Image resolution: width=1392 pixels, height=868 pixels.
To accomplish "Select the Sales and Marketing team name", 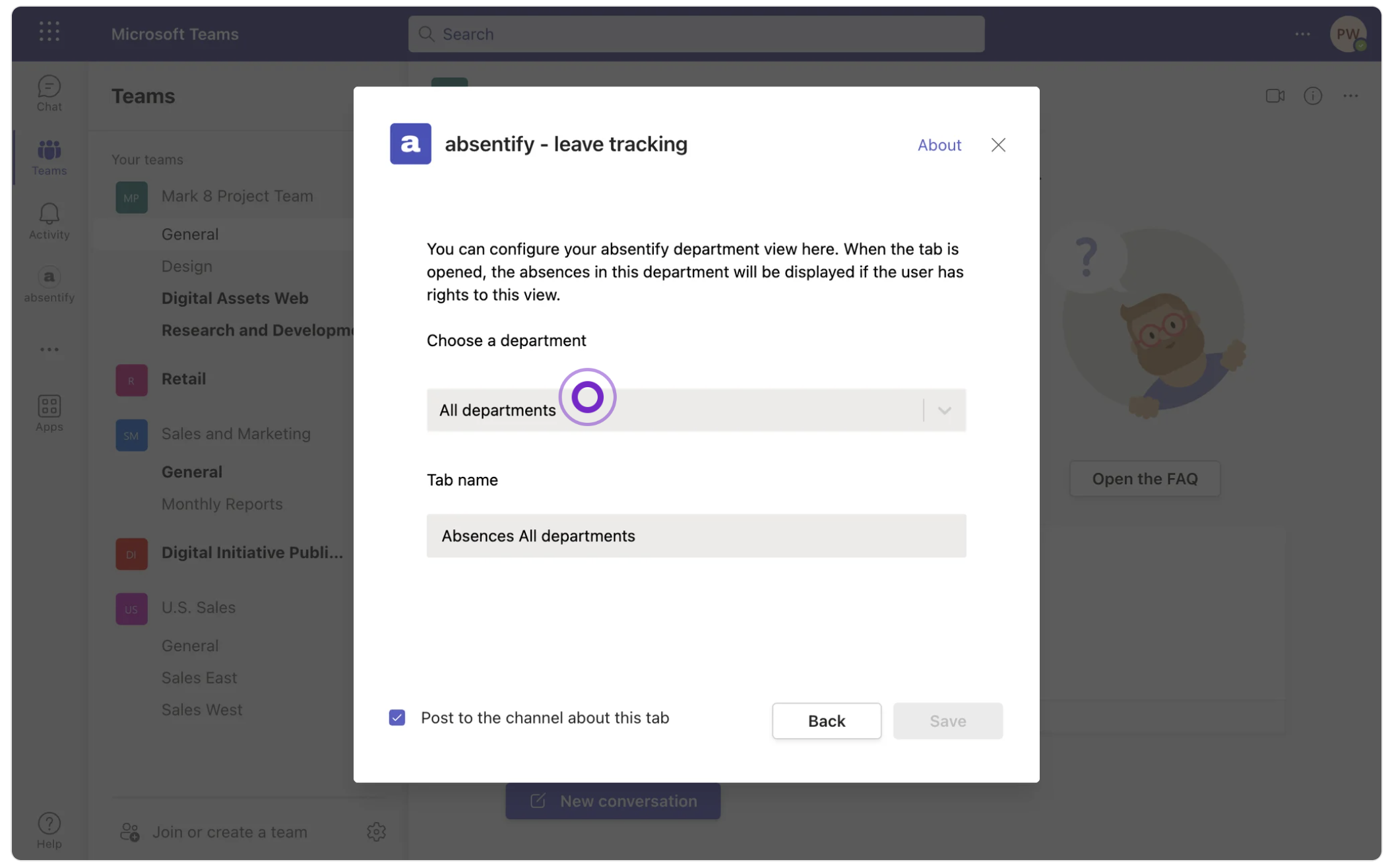I will click(236, 434).
